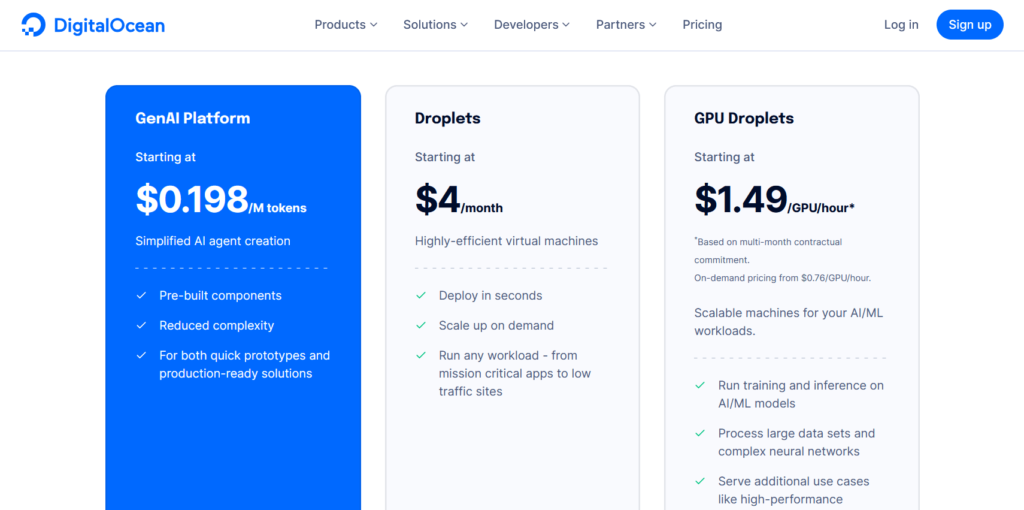Select the GenAI Platform card heading
The height and width of the screenshot is (510, 1024).
point(193,118)
